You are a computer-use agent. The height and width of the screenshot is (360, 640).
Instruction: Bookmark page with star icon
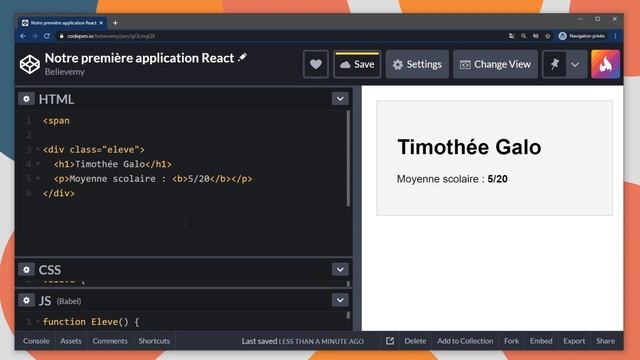[548, 36]
